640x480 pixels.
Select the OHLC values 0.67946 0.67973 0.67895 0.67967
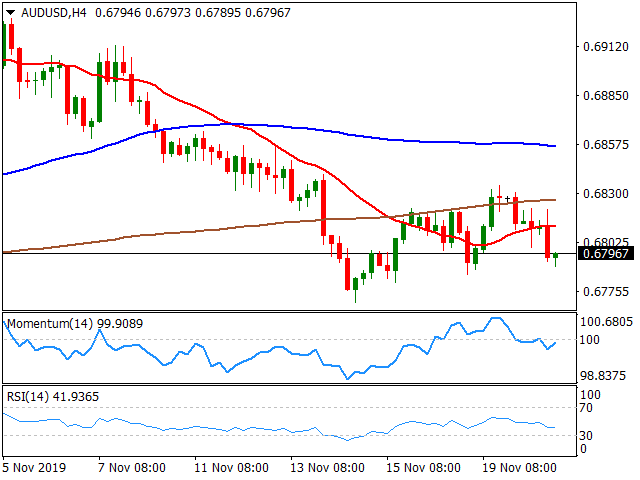193,13
